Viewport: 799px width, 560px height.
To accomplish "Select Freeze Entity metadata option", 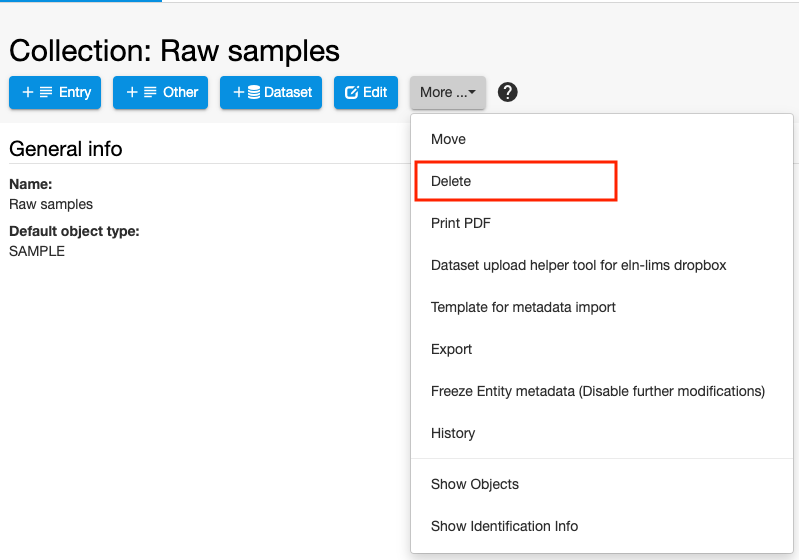I will point(602,391).
